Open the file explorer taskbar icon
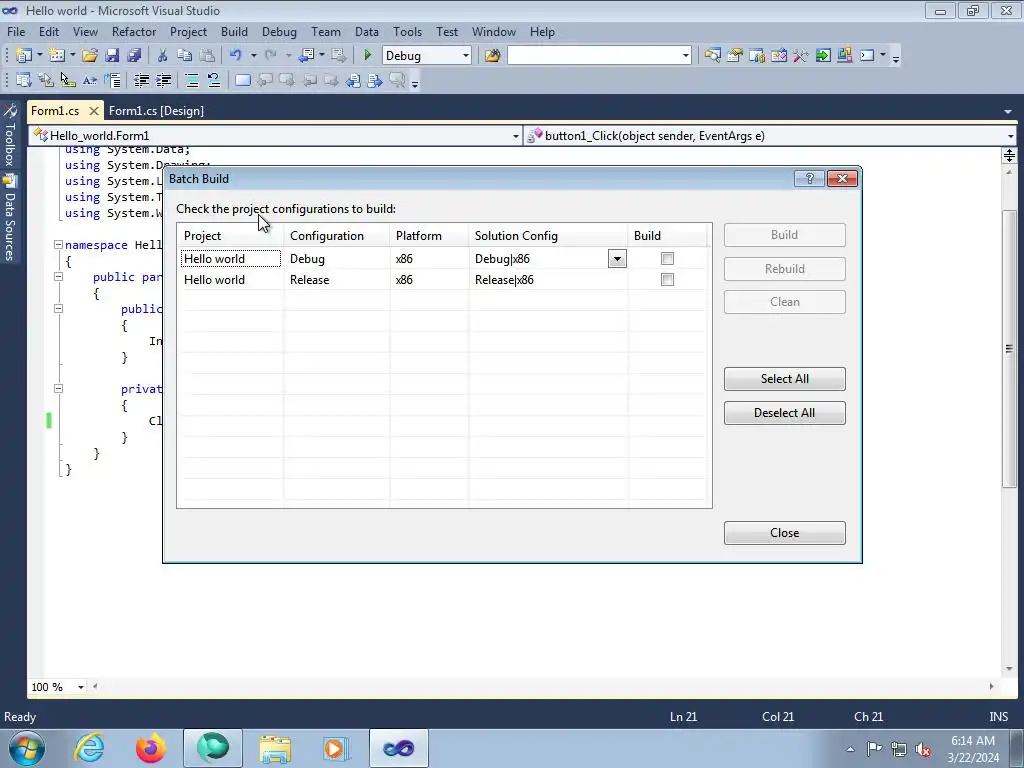Viewport: 1024px width, 768px height. (x=275, y=748)
